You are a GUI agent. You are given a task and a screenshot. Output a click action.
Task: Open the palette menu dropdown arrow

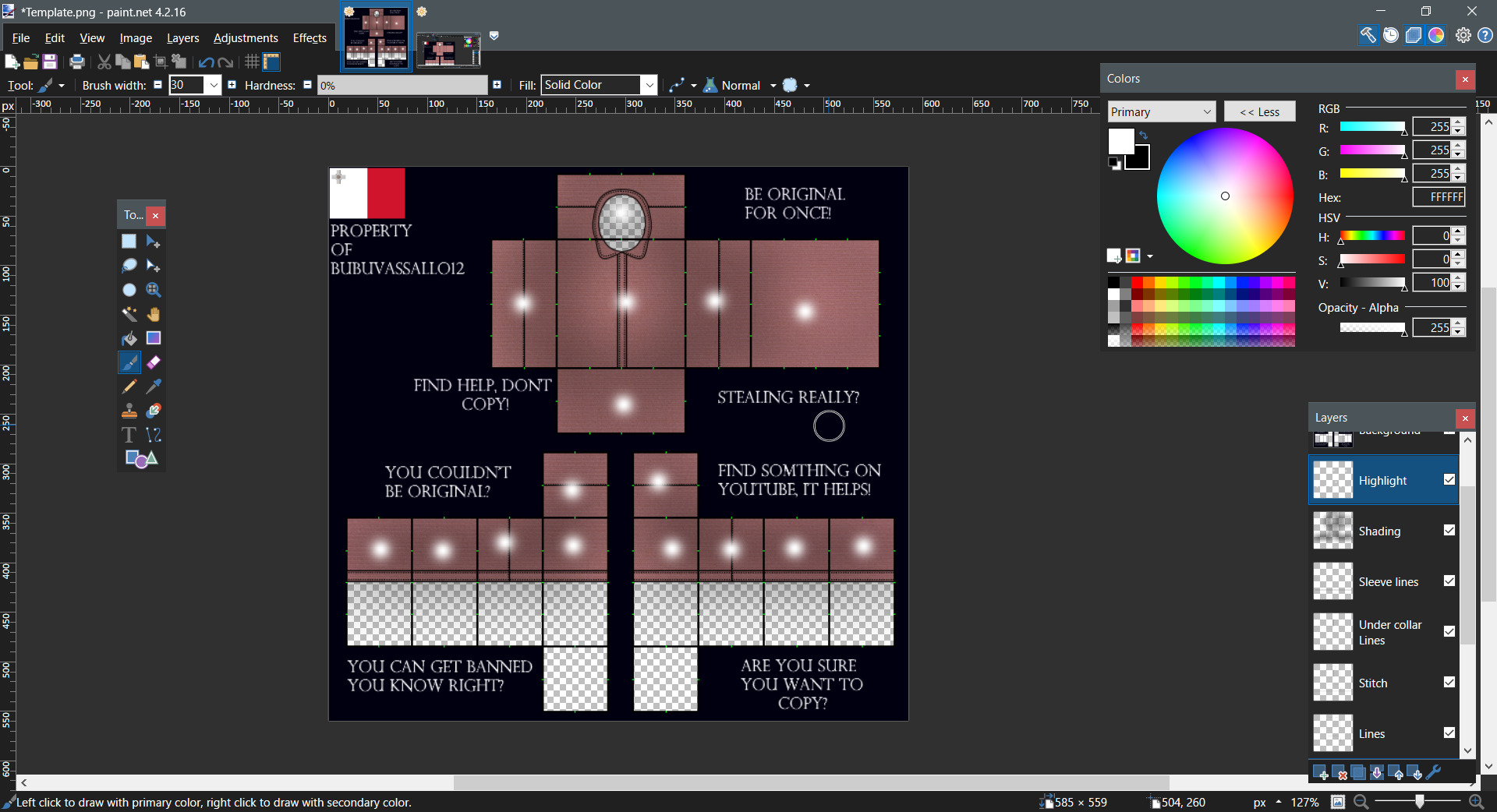click(1150, 256)
